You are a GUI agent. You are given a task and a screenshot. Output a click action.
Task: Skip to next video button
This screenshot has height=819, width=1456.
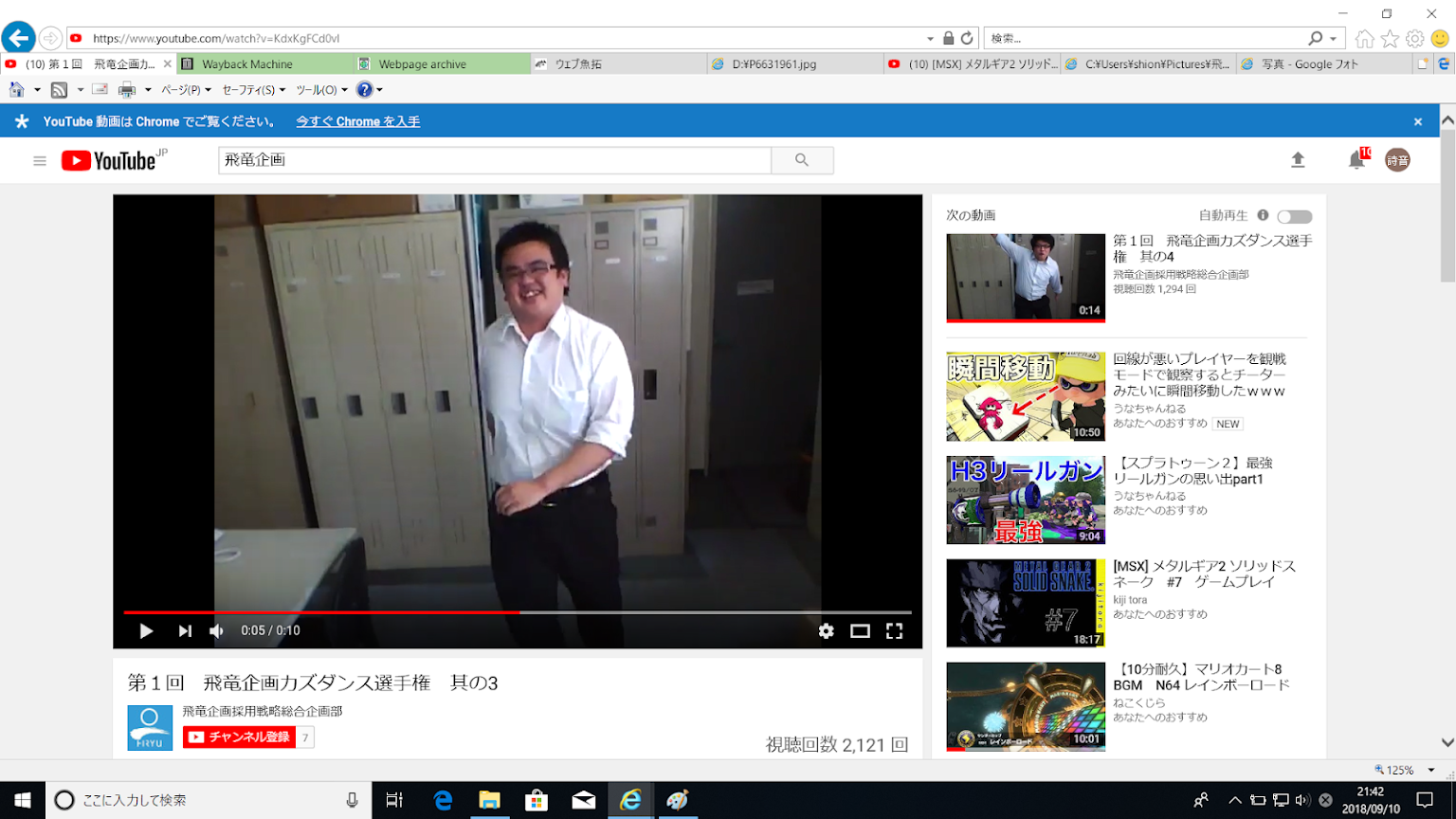pyautogui.click(x=185, y=631)
